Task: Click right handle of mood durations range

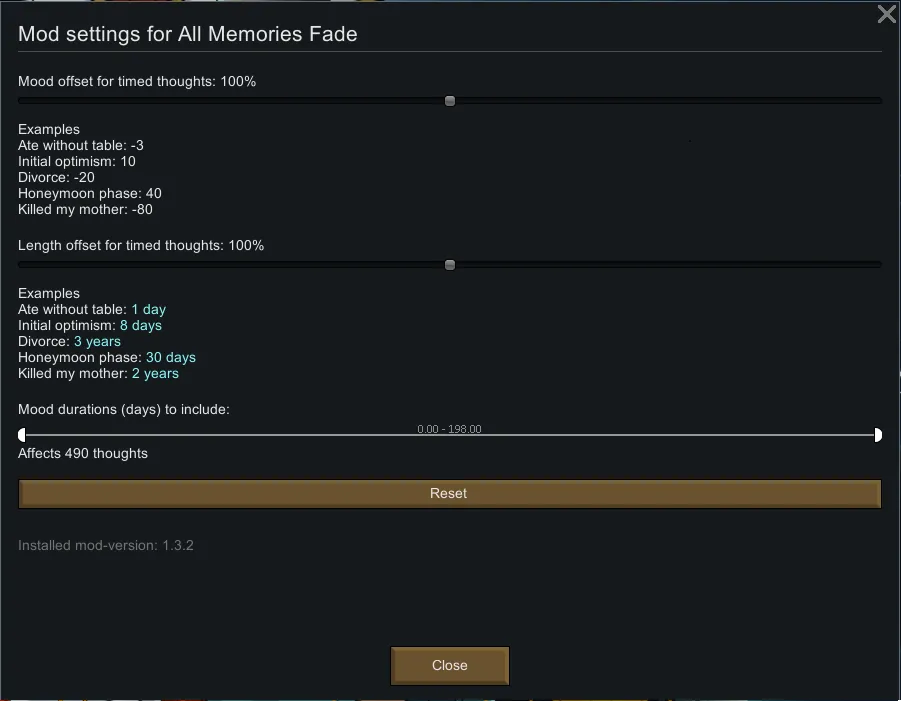Action: point(878,435)
